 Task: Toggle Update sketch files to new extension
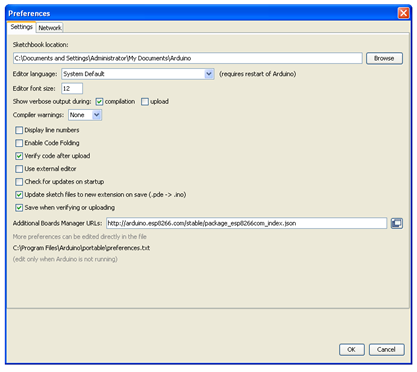point(19,195)
